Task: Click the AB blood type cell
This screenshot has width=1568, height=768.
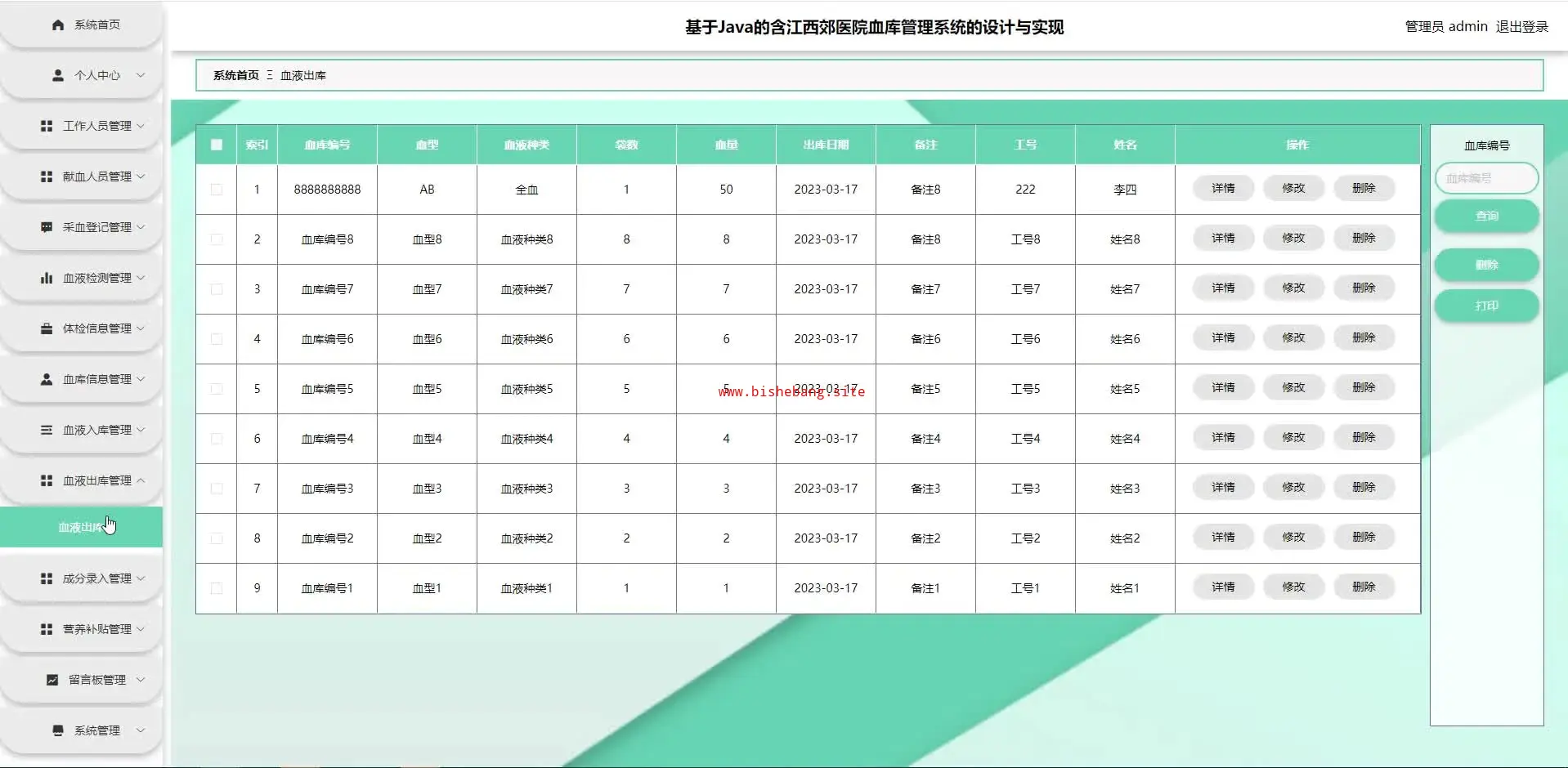Action: tap(427, 190)
